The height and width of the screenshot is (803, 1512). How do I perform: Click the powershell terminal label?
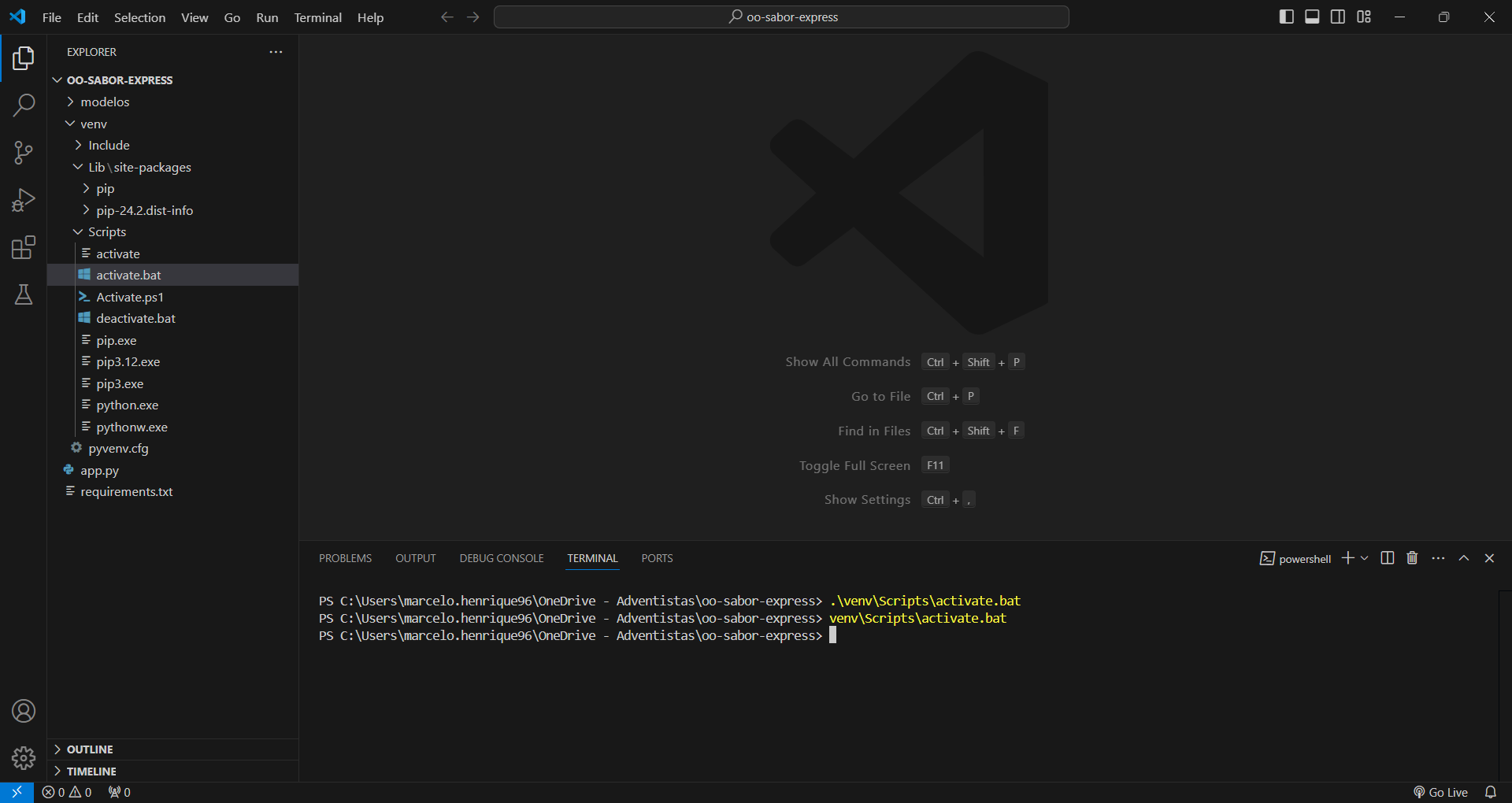tap(1296, 558)
